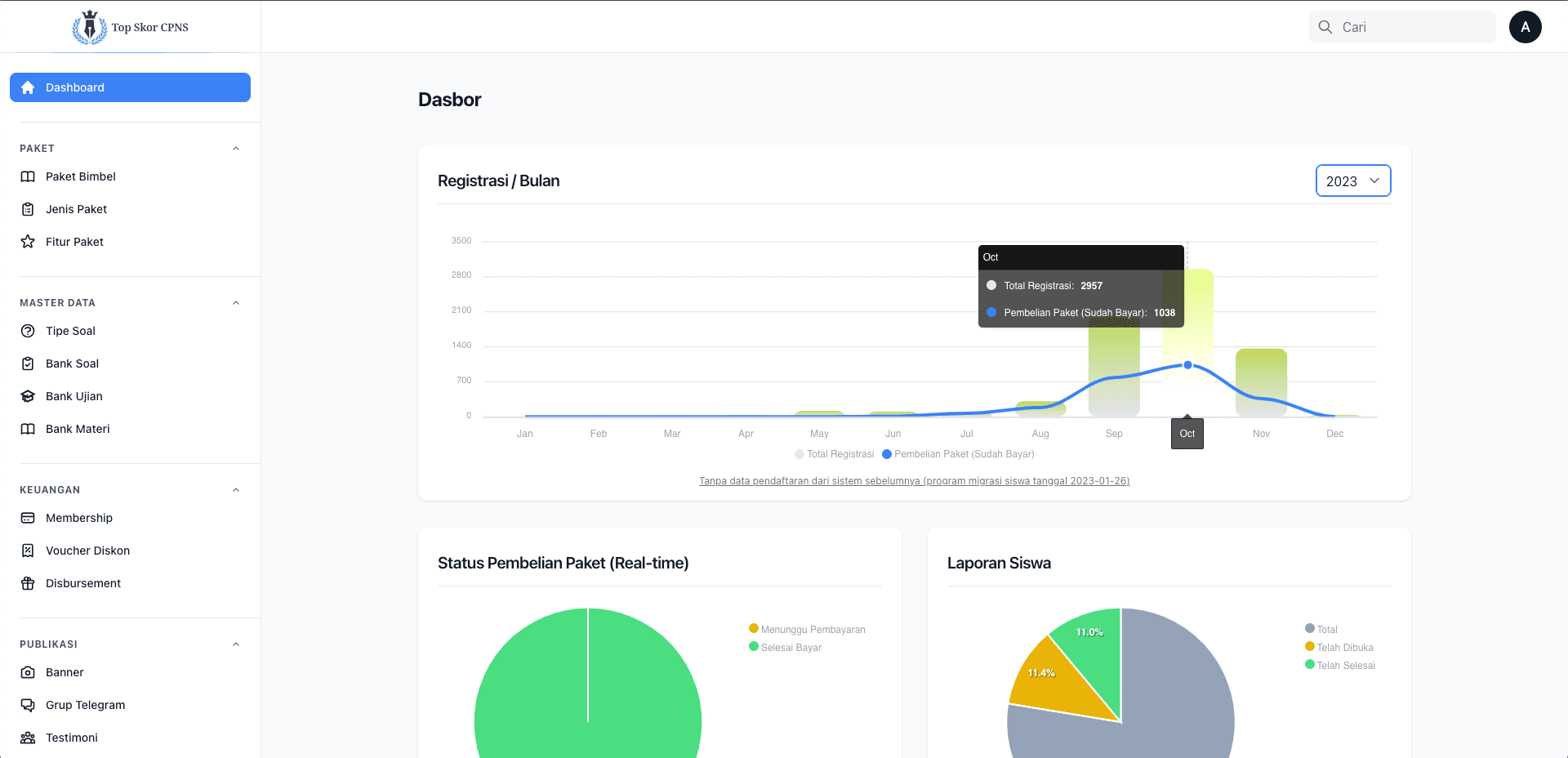Viewport: 1568px width, 758px height.
Task: Collapse the PAKET section chevron
Action: (236, 149)
